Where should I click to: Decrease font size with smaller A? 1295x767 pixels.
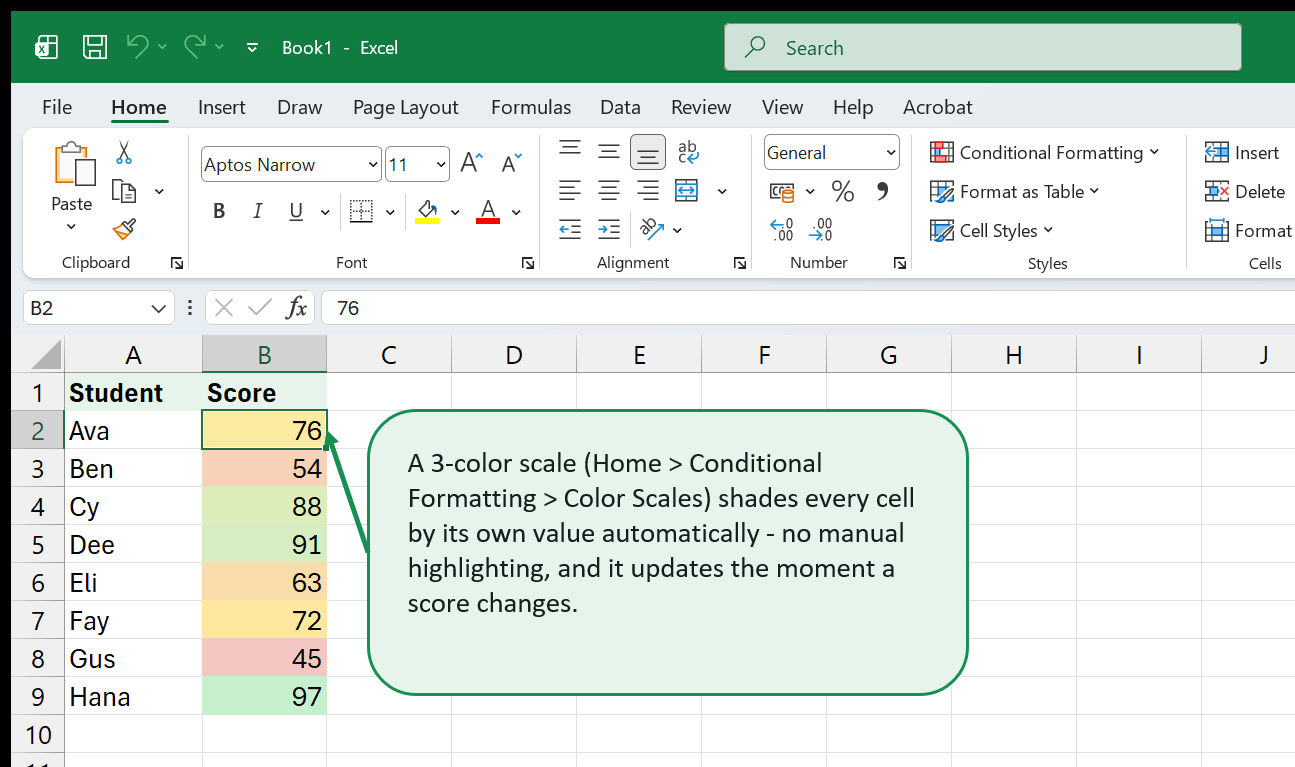[x=511, y=164]
